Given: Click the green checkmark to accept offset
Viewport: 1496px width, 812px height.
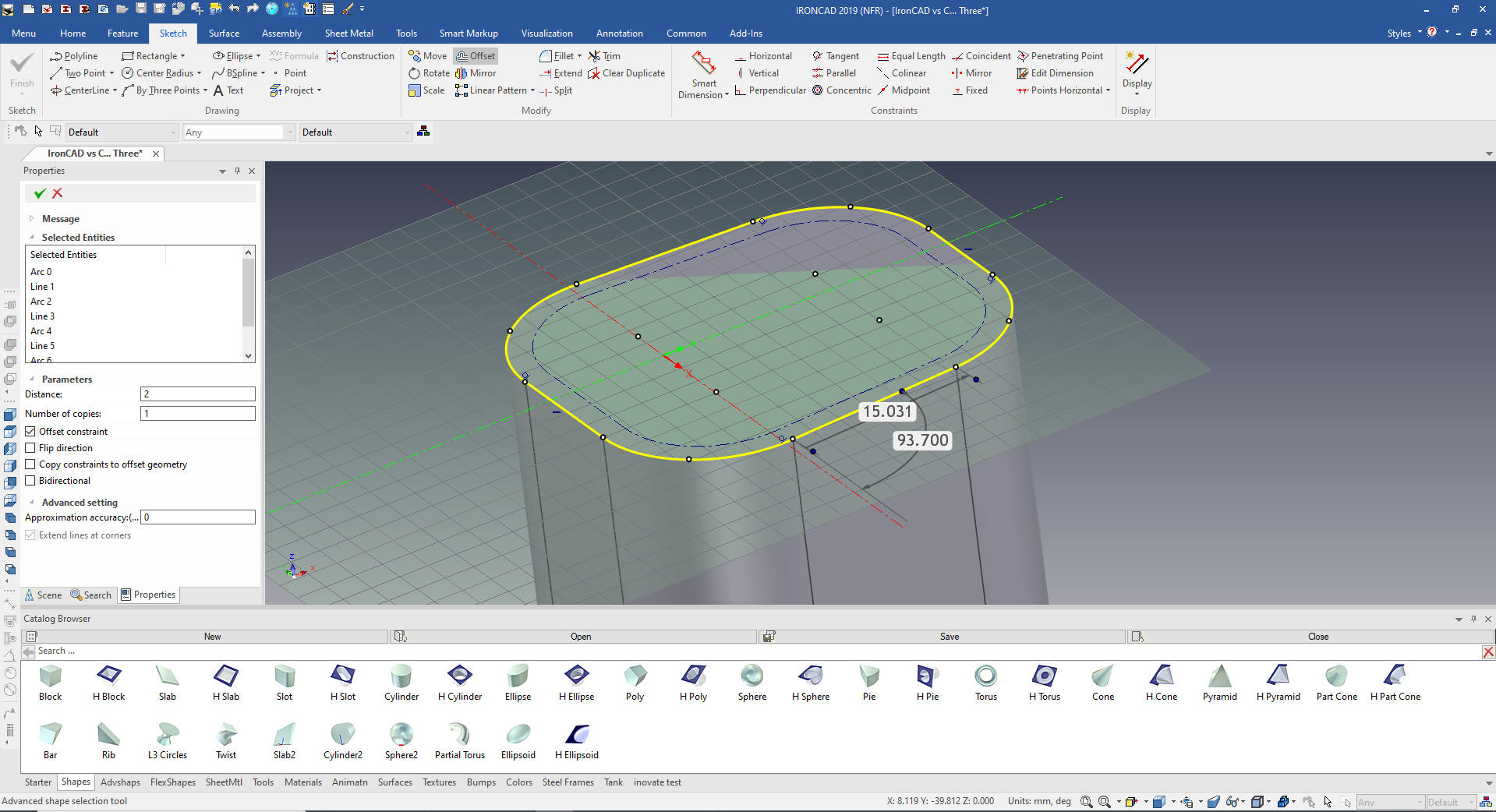Looking at the screenshot, I should (40, 193).
